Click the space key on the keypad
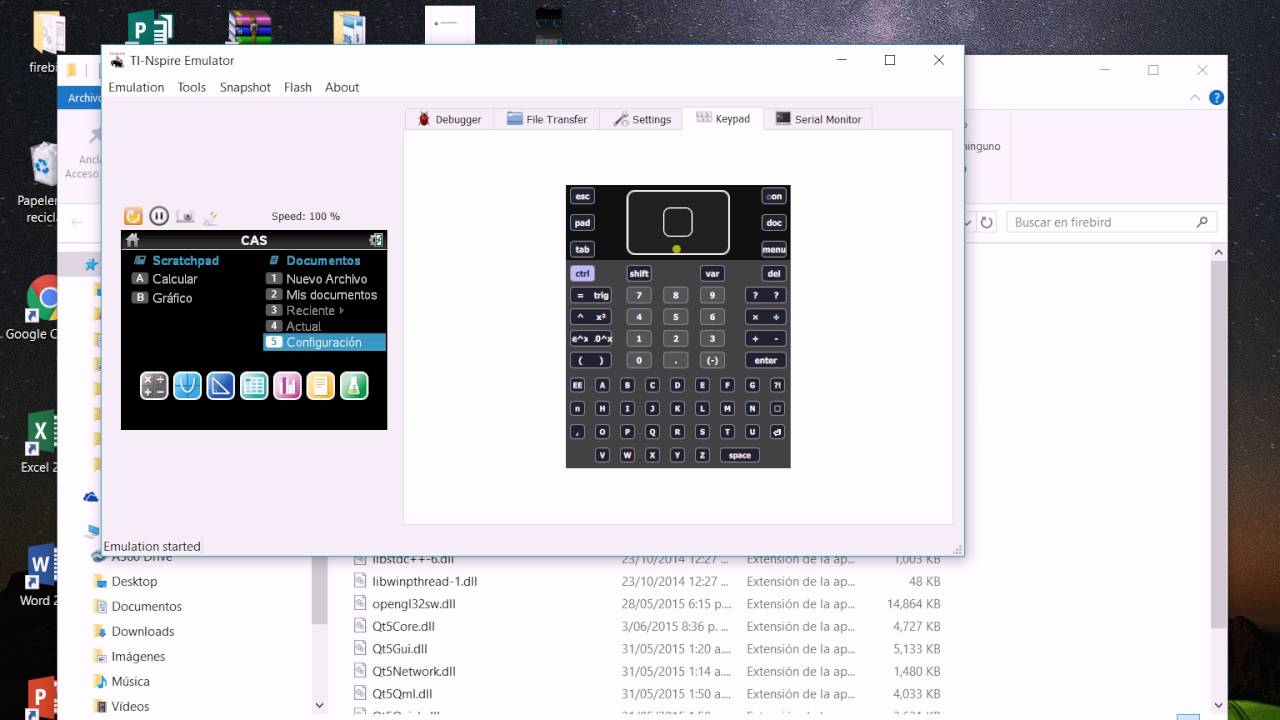Screen dimensions: 1280x720 coord(740,455)
